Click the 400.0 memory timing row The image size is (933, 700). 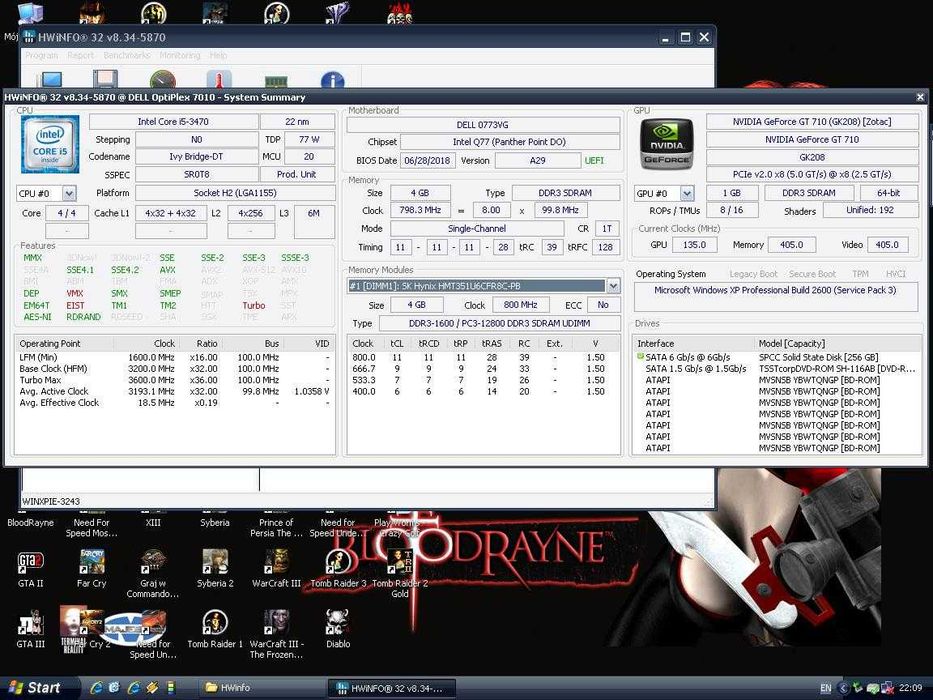pyautogui.click(x=482, y=391)
